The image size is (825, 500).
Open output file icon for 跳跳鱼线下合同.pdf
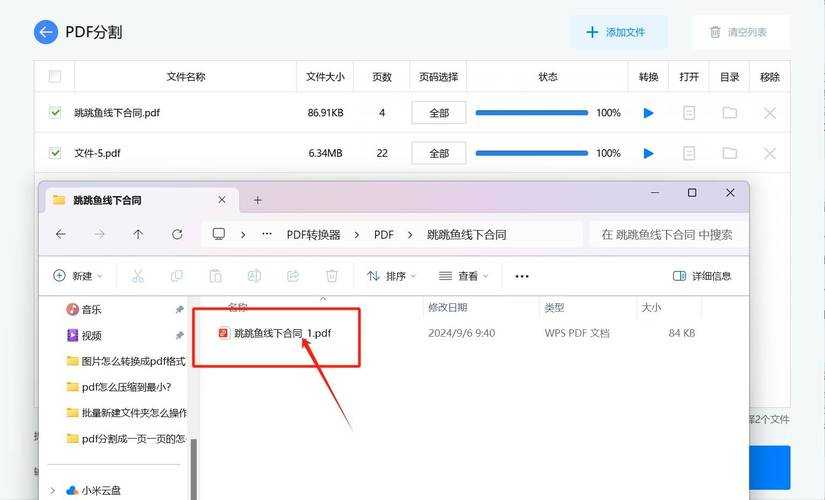tap(689, 113)
